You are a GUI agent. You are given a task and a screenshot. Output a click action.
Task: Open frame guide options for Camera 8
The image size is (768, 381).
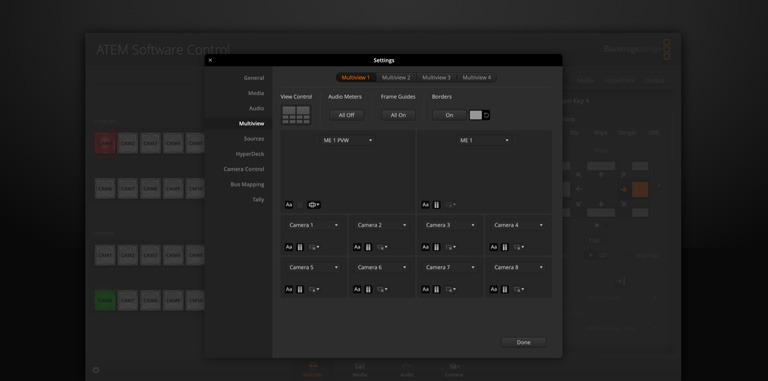click(519, 289)
